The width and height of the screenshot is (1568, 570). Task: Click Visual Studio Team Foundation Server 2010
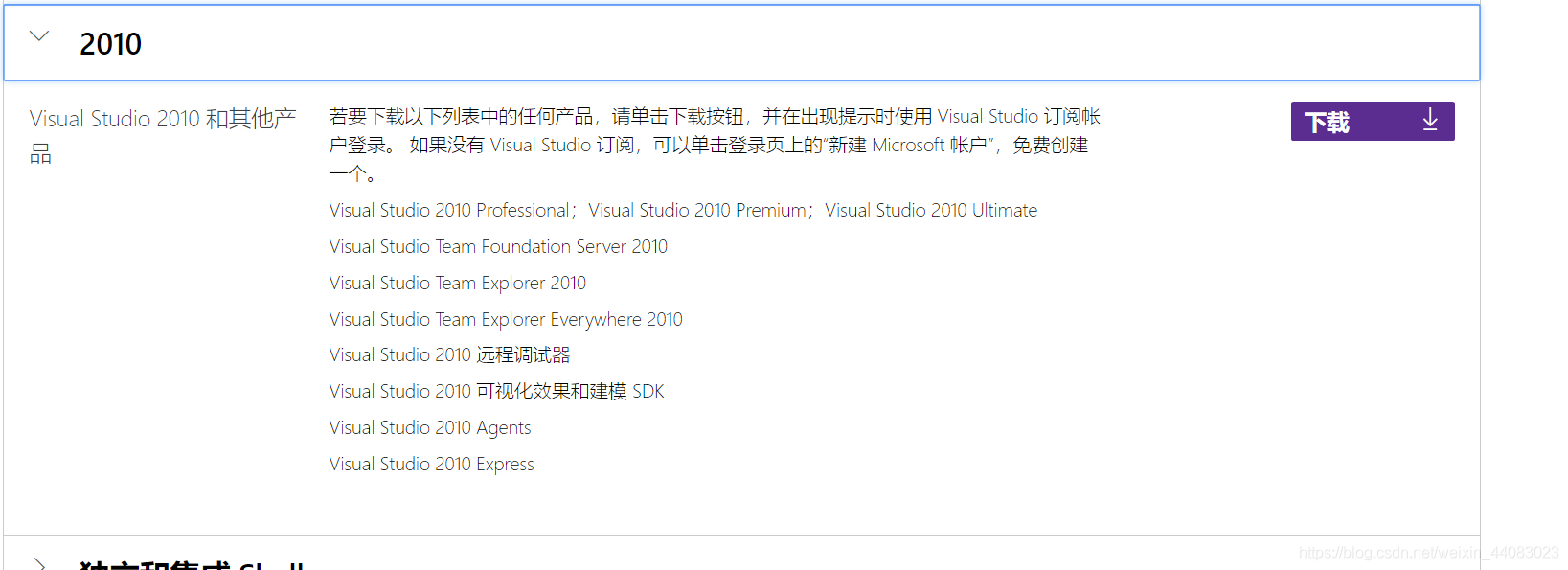498,246
